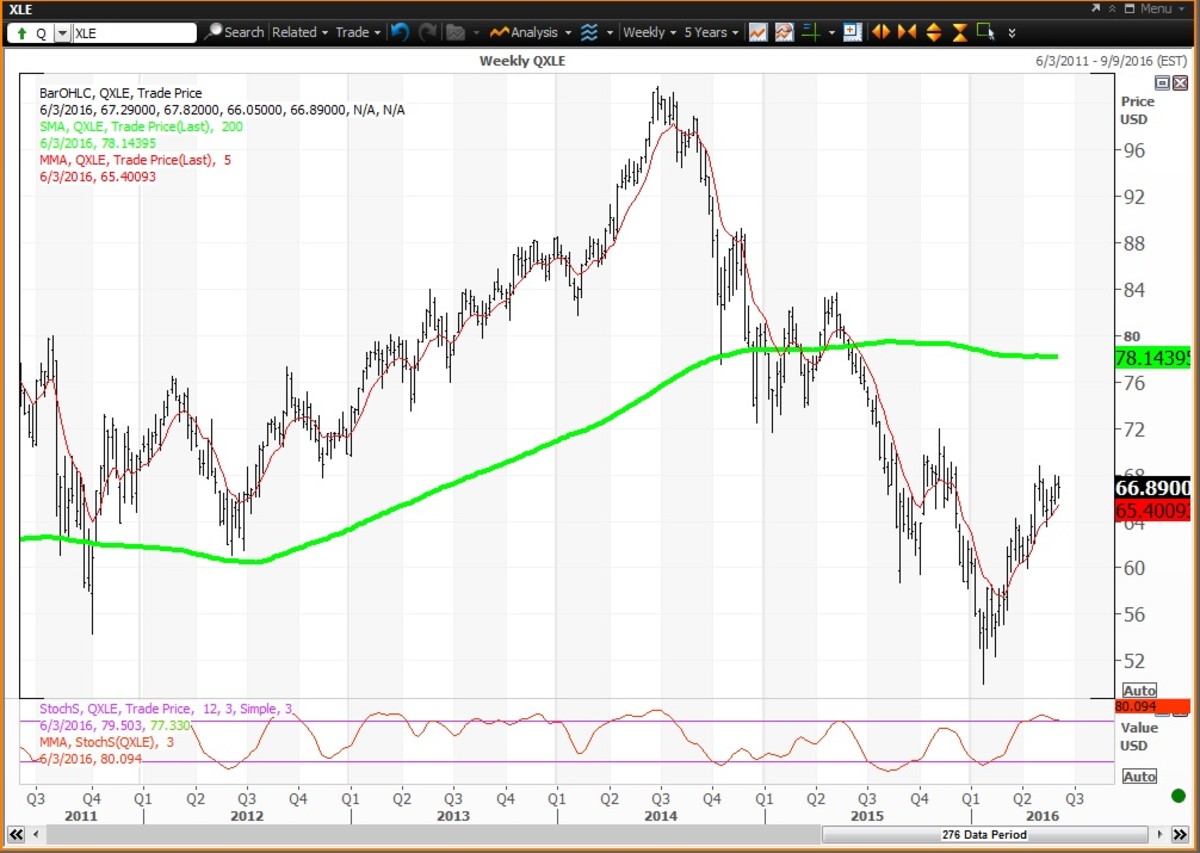This screenshot has width=1200, height=853.
Task: Click the horizontal expand arrows icon
Action: click(881, 32)
